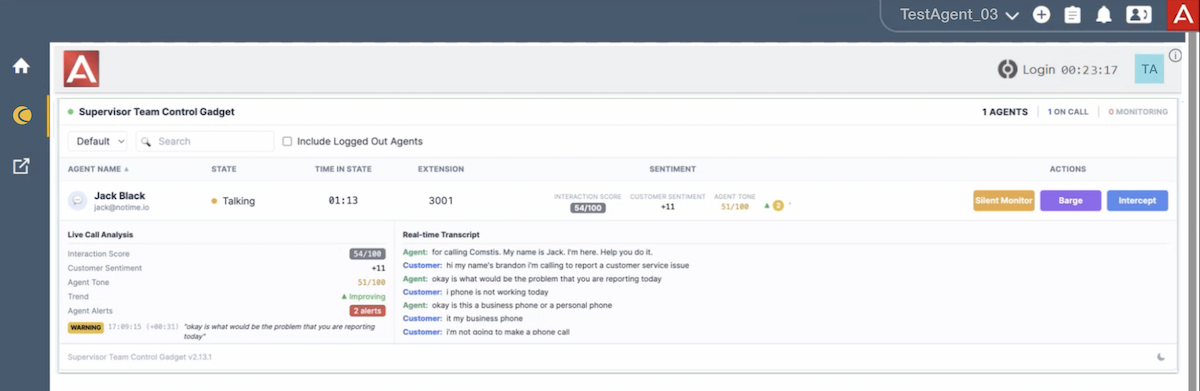The height and width of the screenshot is (391, 1200).
Task: Click the info circle icon
Action: 1175,55
